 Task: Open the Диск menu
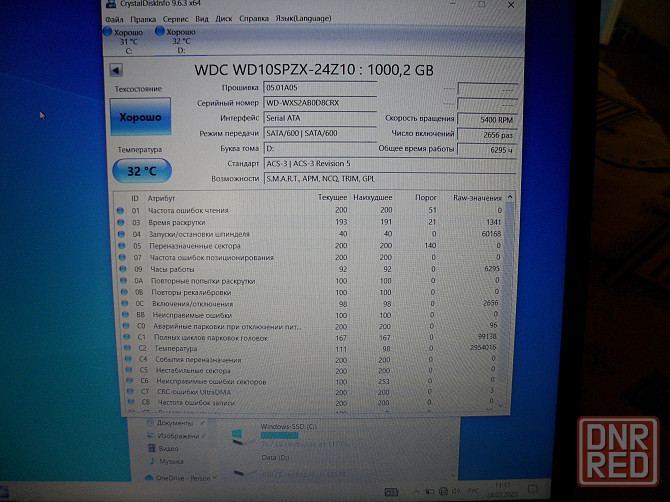224,19
